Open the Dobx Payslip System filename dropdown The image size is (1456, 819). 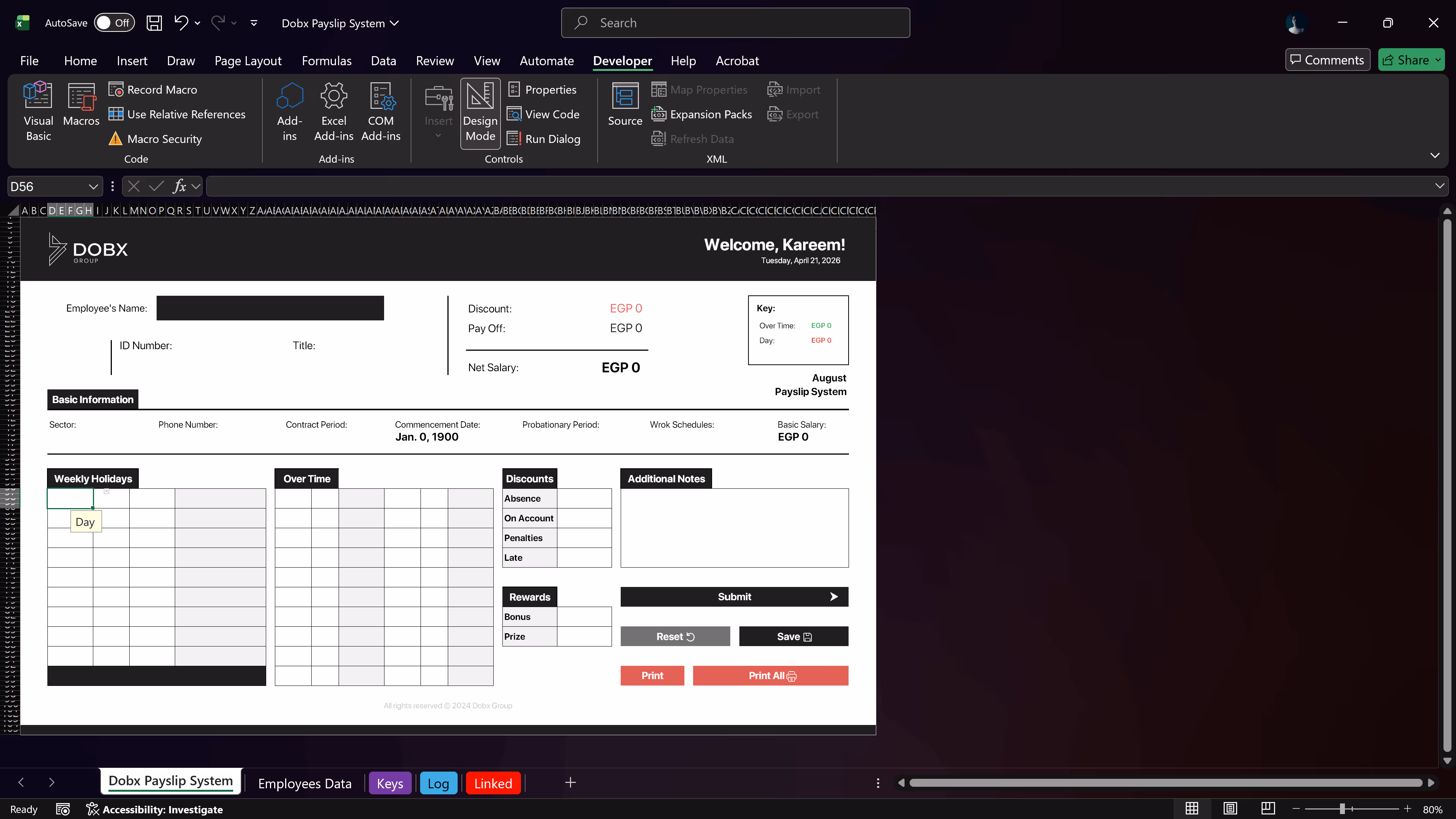(340, 23)
